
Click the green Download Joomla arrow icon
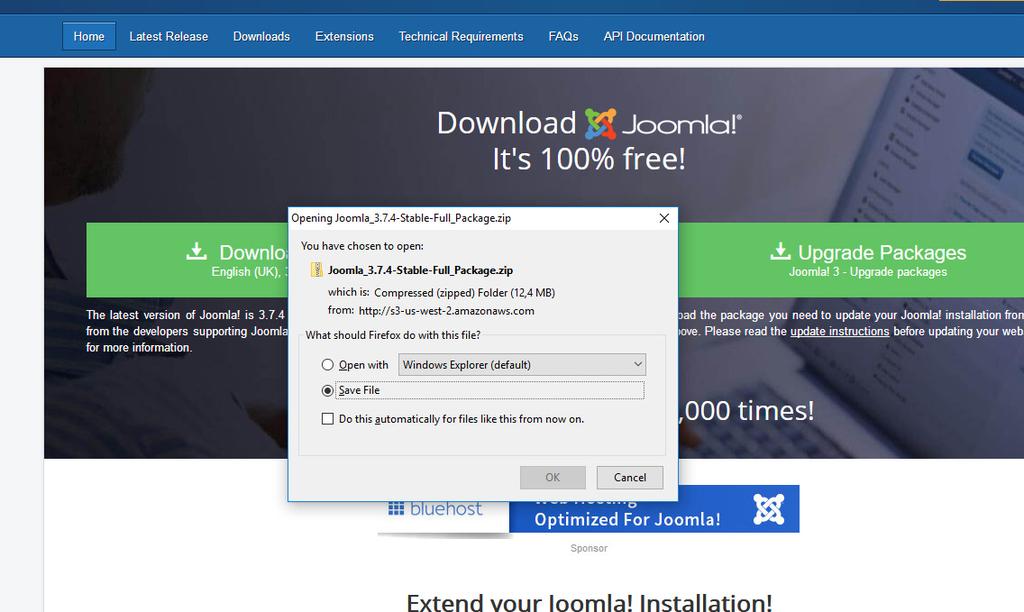(197, 251)
